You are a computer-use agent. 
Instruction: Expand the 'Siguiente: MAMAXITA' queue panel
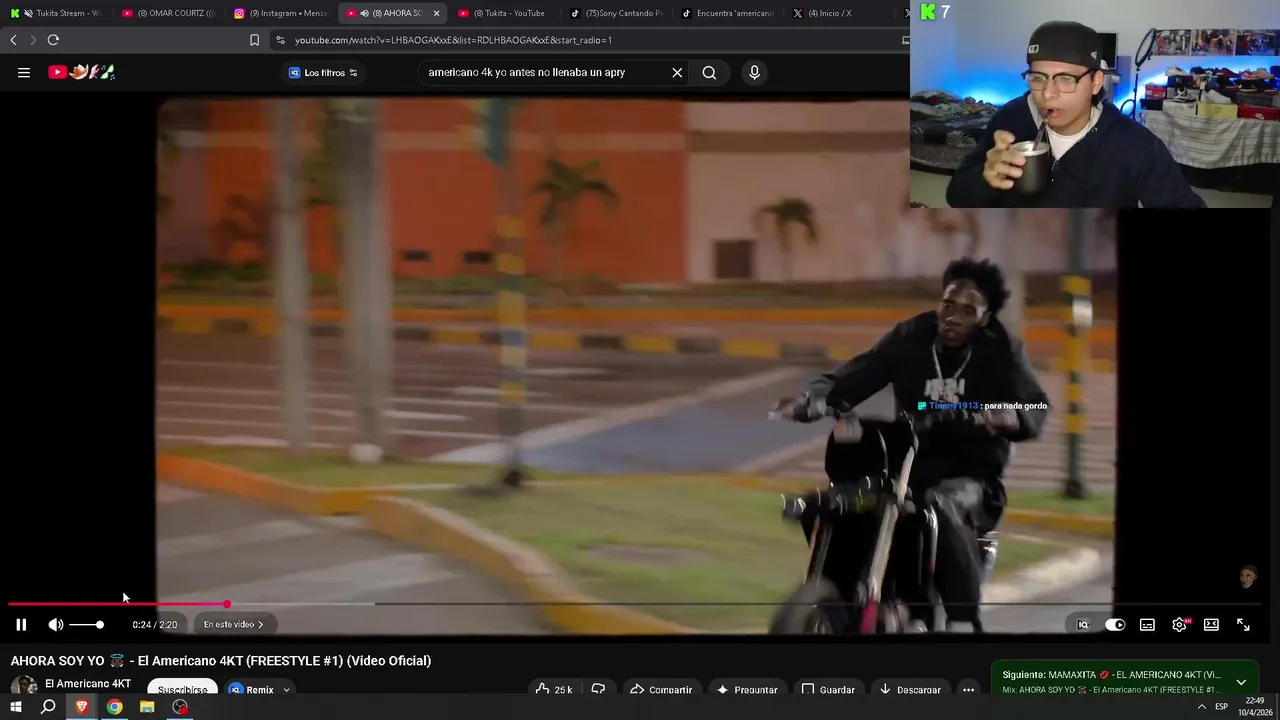click(x=1241, y=682)
